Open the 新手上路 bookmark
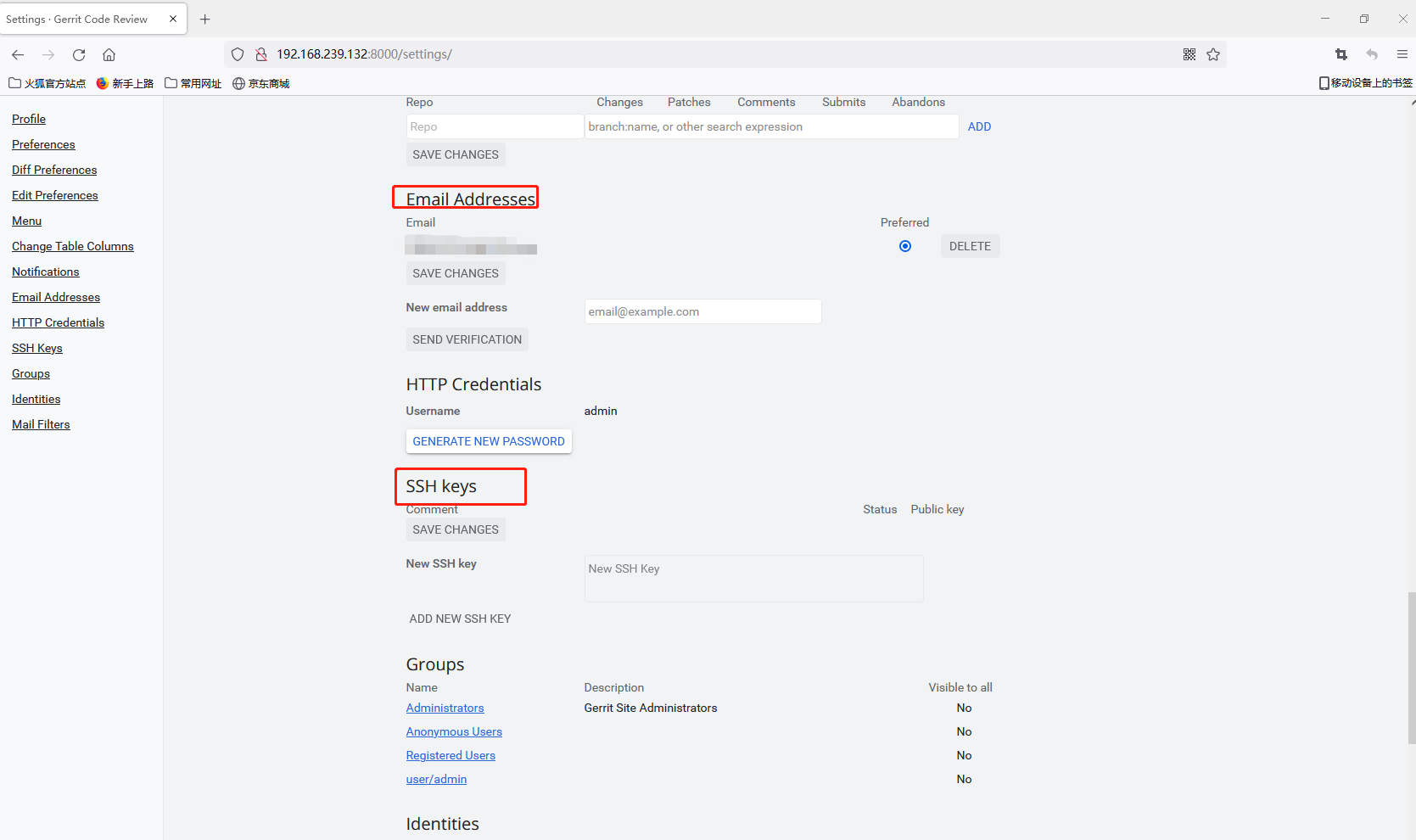The width and height of the screenshot is (1416, 840). 125,83
